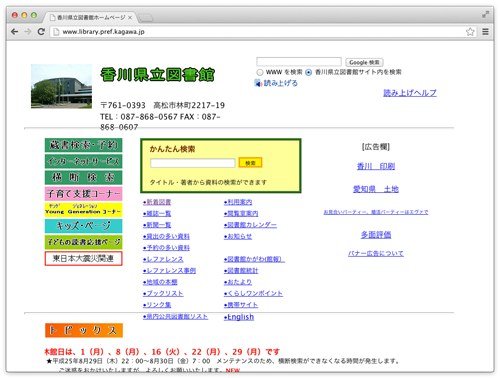
Task: Open the 蔵書検索・予約 banner
Action: [x=83, y=145]
